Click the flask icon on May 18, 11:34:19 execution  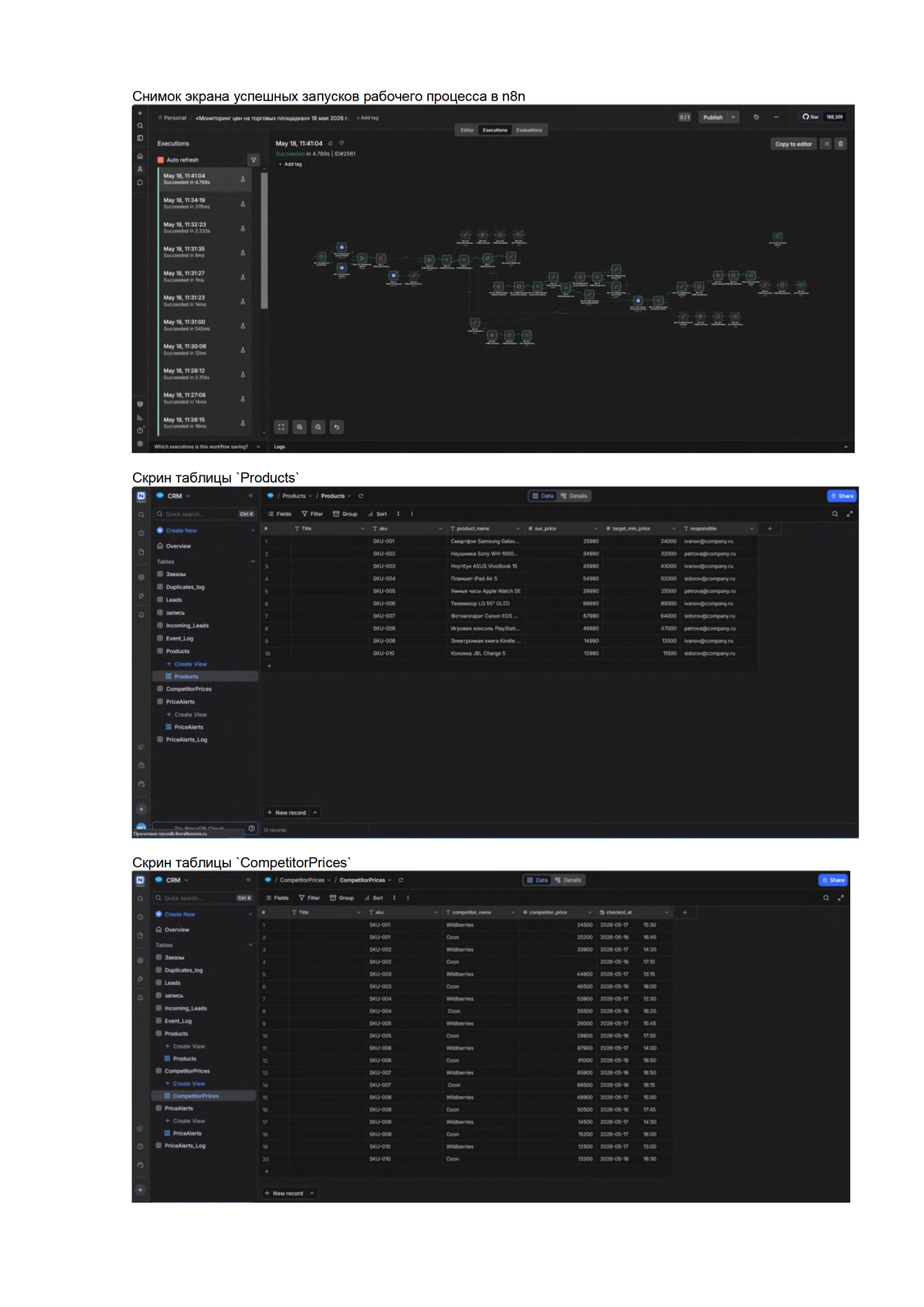pyautogui.click(x=243, y=204)
